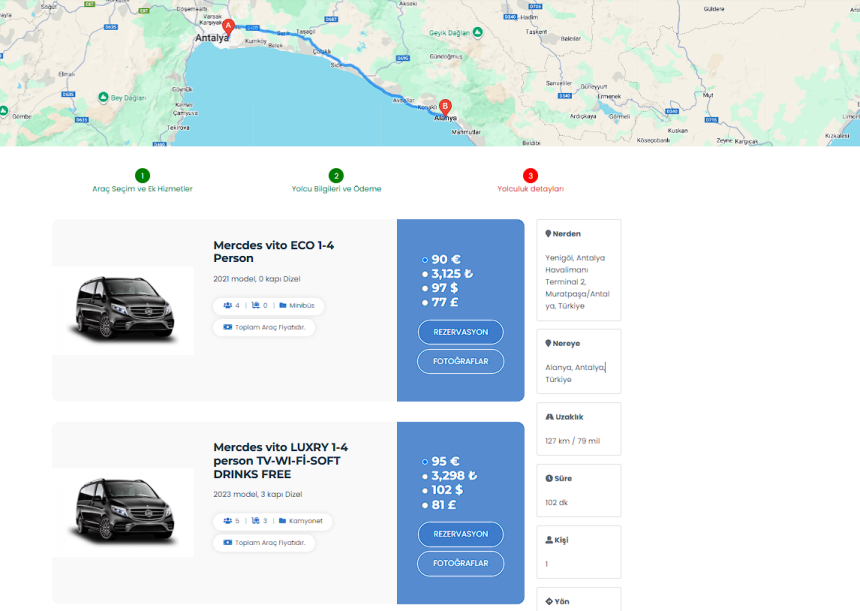Open FOTOĞRAFLAR for Mercdes vito ECO
This screenshot has width=860, height=611.
tap(460, 361)
